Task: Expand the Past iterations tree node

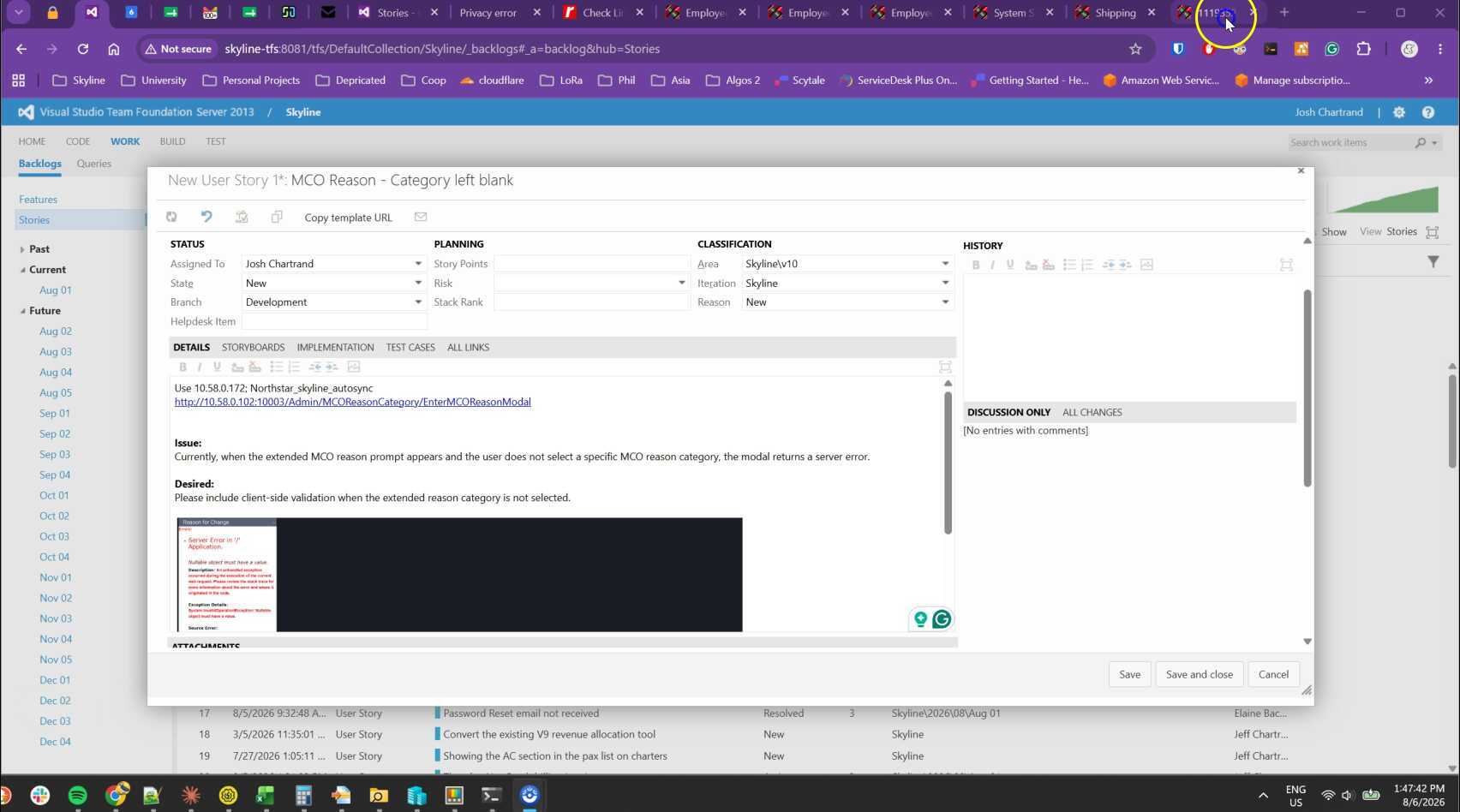Action: 22,249
